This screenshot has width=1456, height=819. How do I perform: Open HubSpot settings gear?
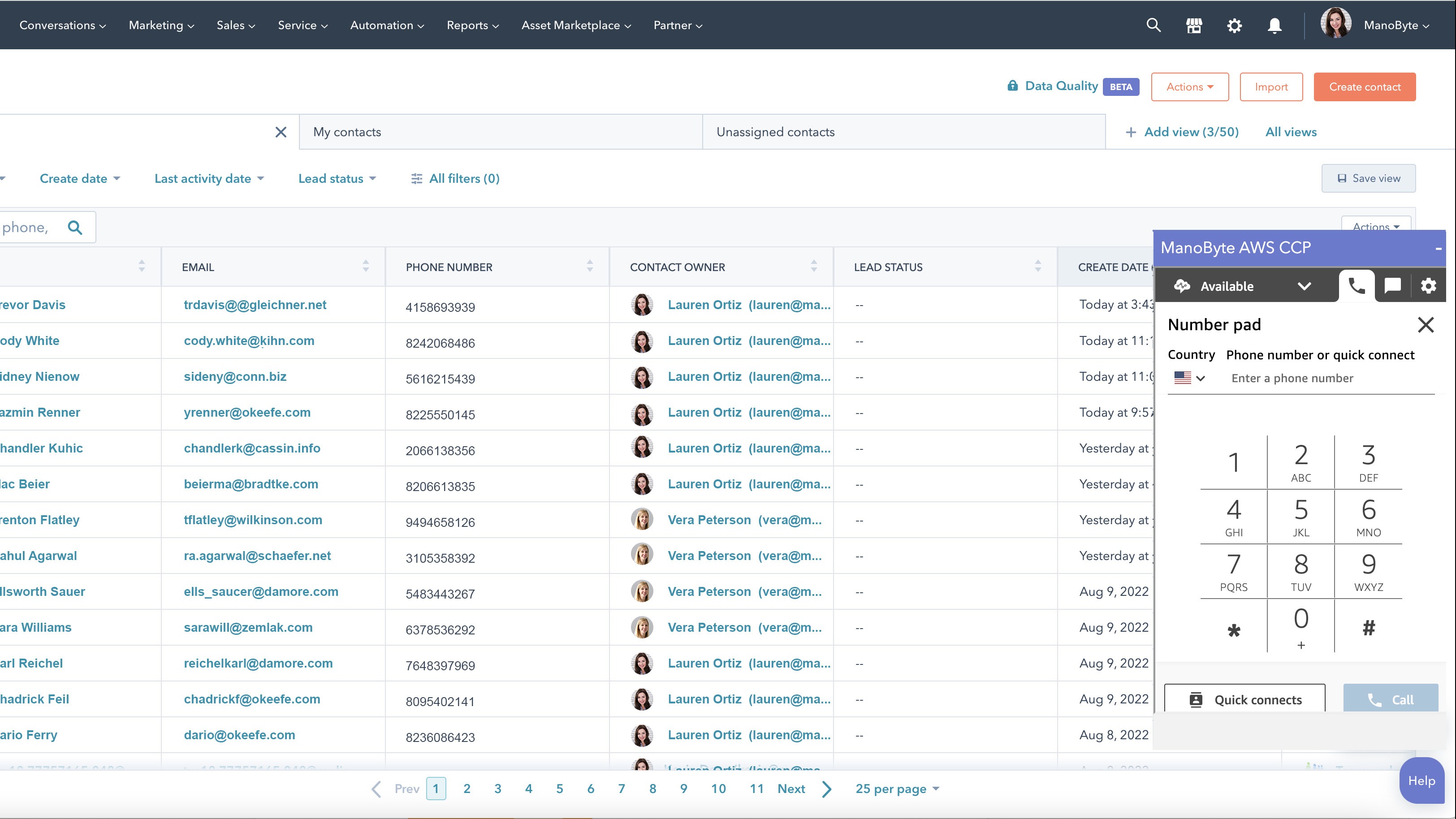1235,25
